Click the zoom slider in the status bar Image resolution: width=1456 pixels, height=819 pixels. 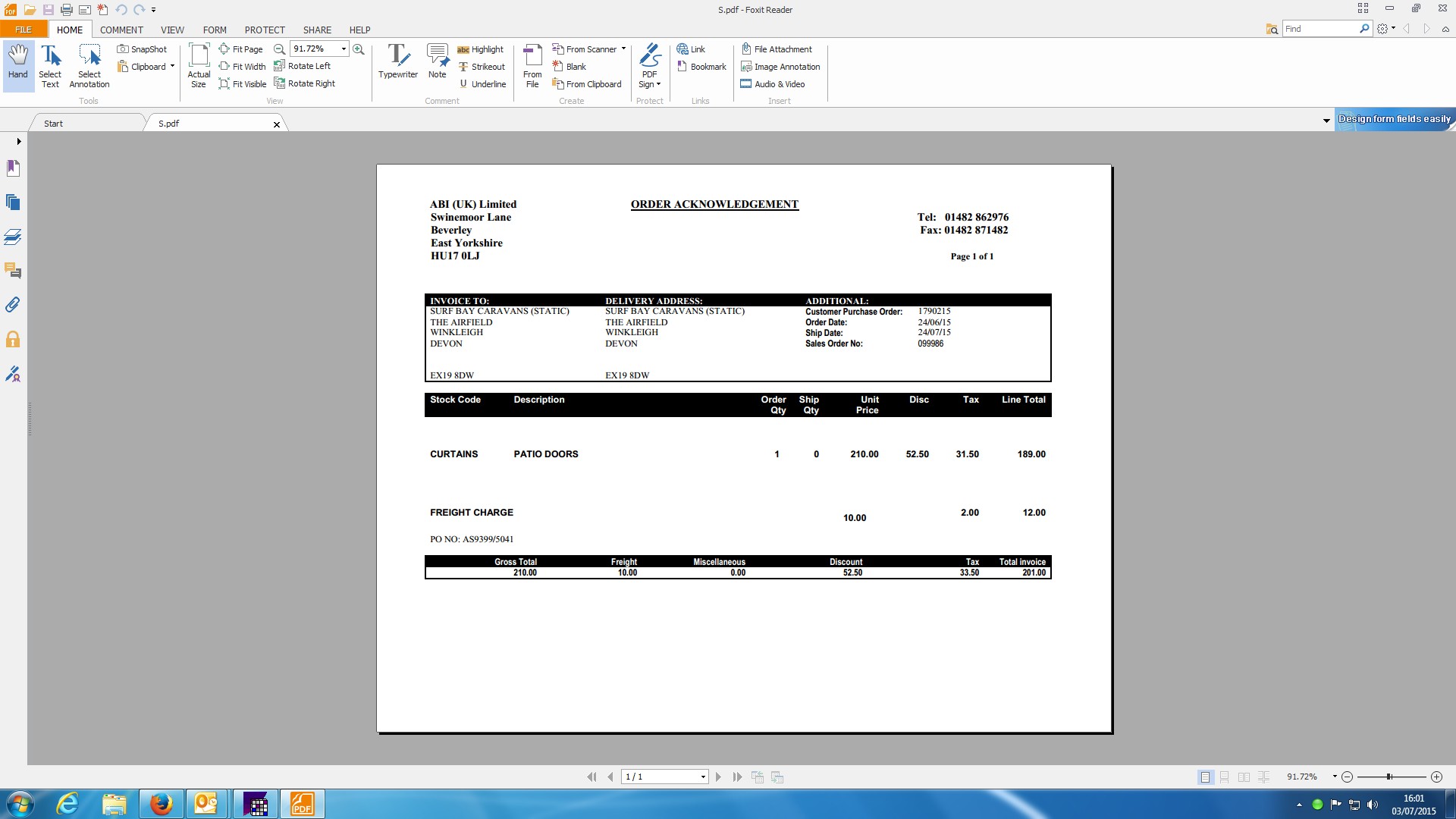1389,777
